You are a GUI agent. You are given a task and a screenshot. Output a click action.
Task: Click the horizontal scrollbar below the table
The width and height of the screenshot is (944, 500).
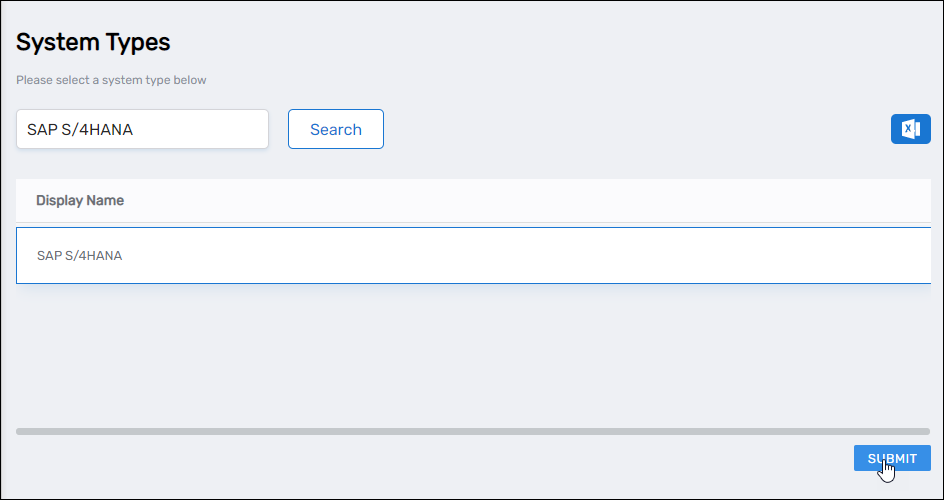click(x=473, y=431)
